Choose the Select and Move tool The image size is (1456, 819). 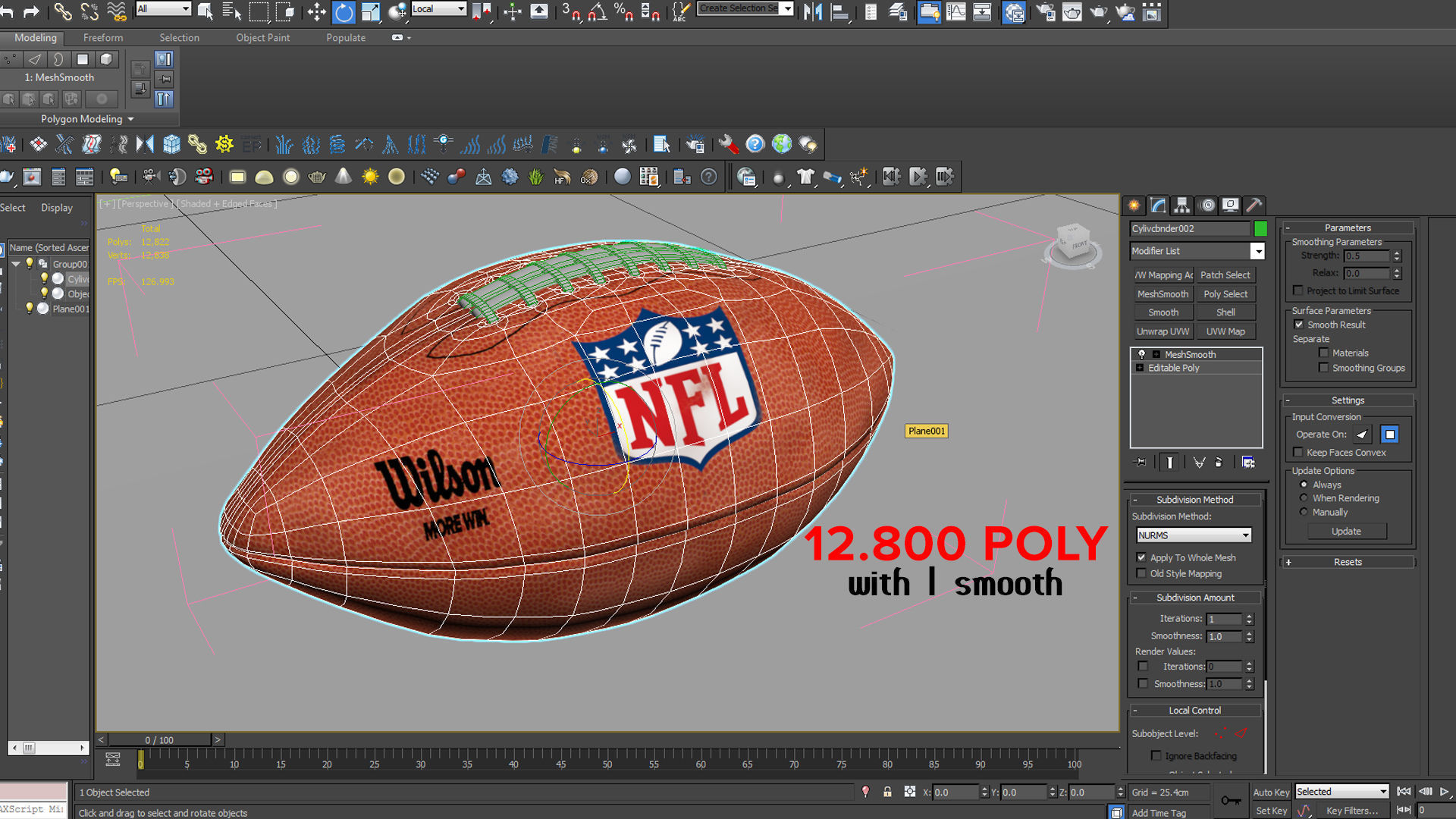(316, 11)
